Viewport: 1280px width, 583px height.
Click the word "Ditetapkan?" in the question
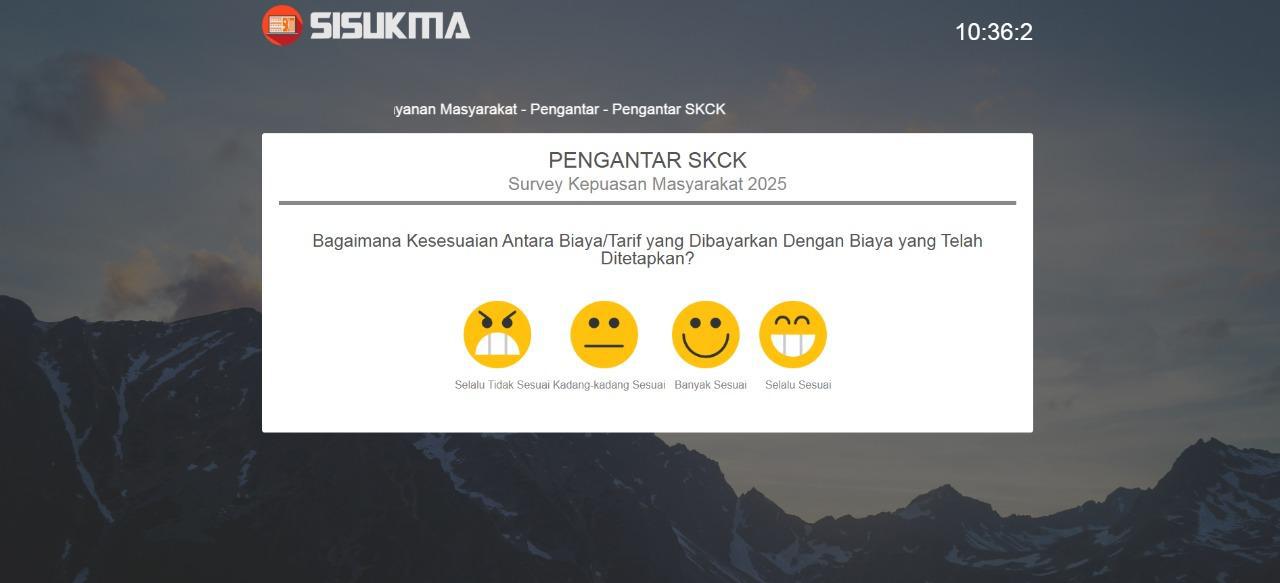[x=648, y=258]
